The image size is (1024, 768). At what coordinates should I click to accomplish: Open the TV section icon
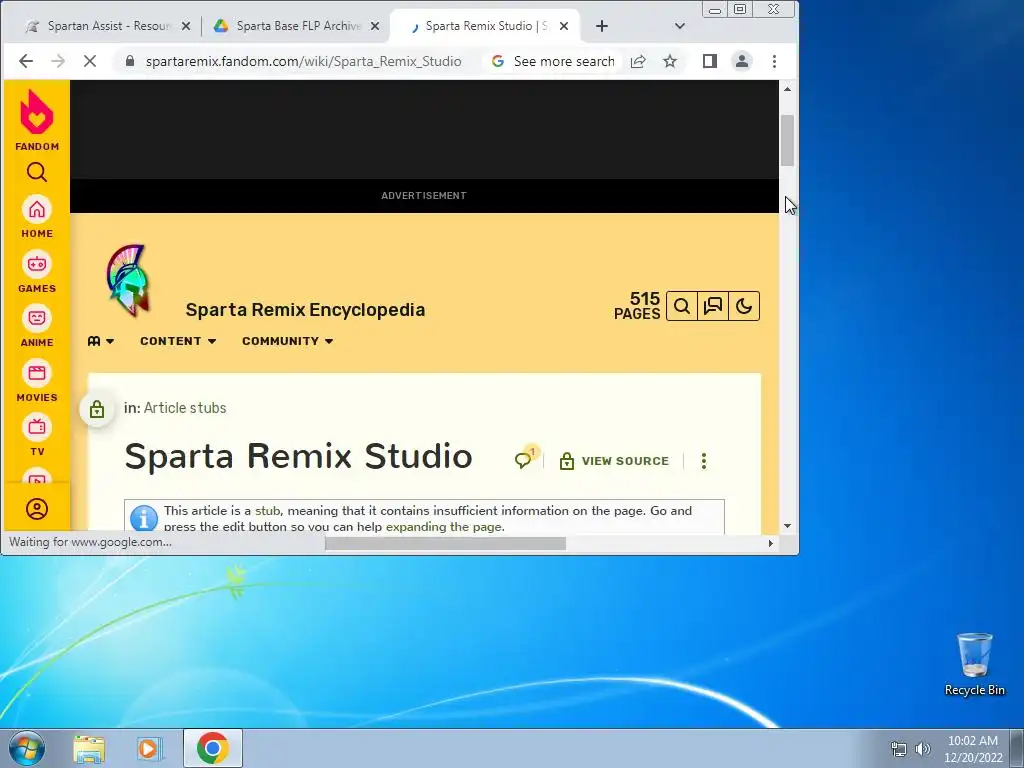click(x=37, y=428)
